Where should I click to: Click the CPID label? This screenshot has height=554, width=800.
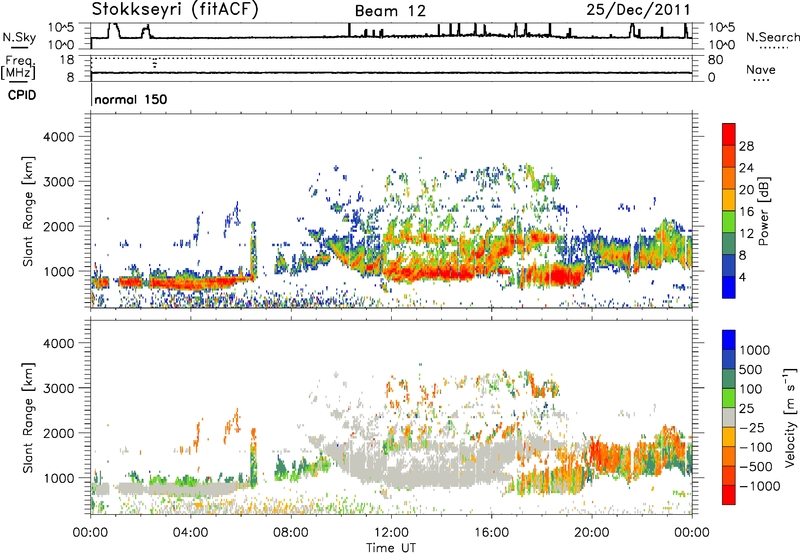click(x=22, y=95)
